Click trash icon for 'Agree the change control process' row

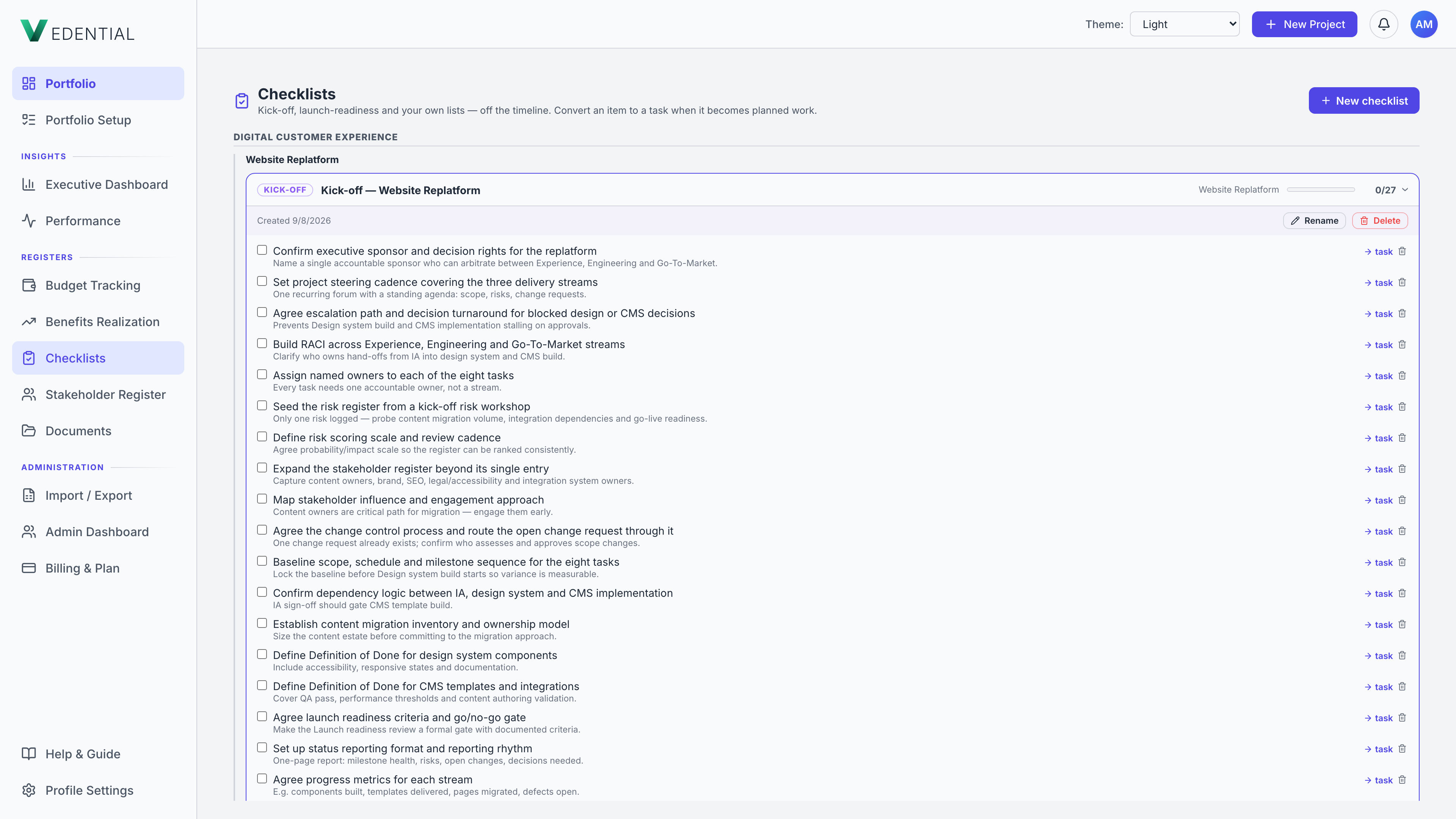[1402, 531]
